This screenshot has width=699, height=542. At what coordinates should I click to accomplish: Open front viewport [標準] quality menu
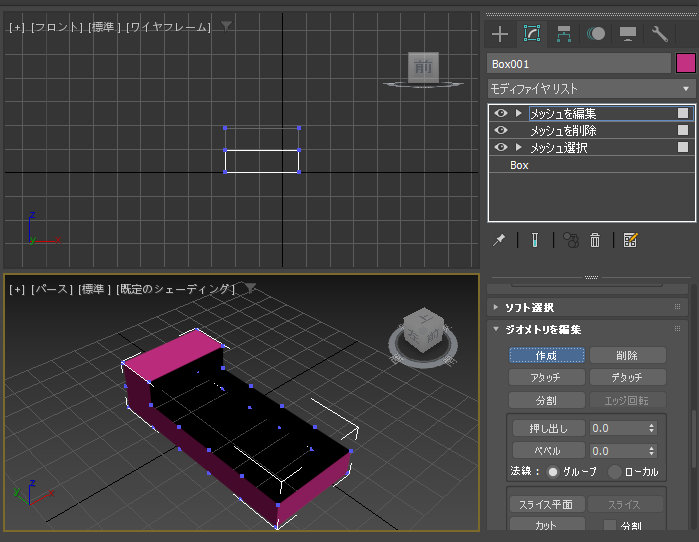pos(104,27)
